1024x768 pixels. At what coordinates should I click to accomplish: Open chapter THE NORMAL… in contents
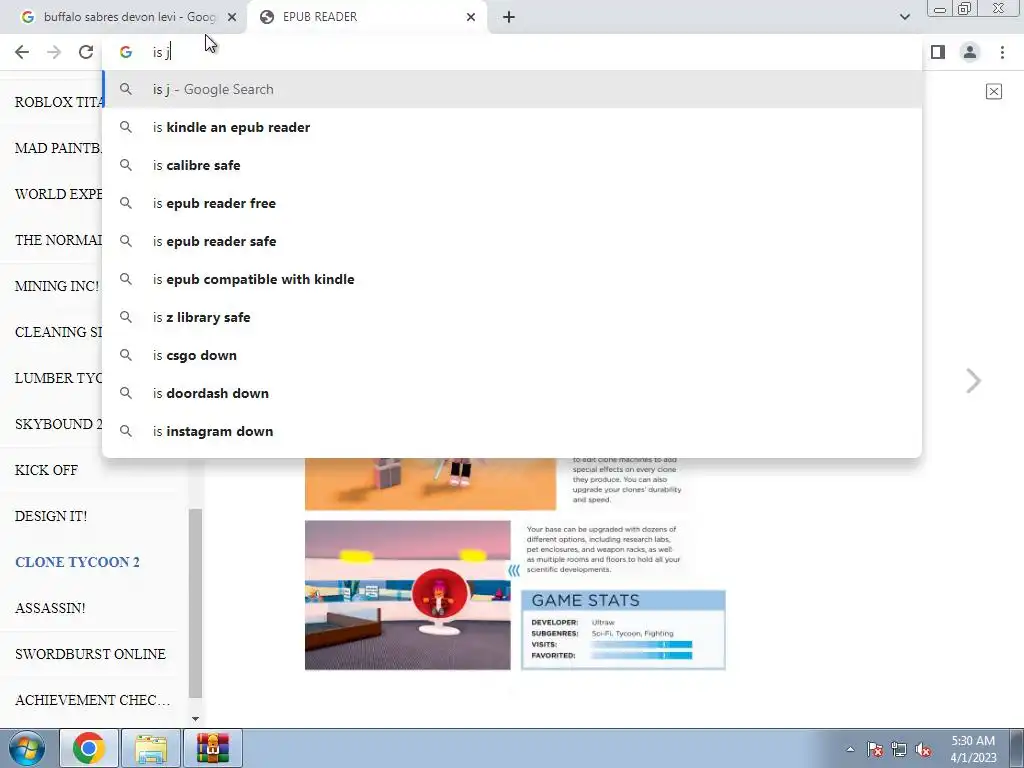click(x=59, y=240)
